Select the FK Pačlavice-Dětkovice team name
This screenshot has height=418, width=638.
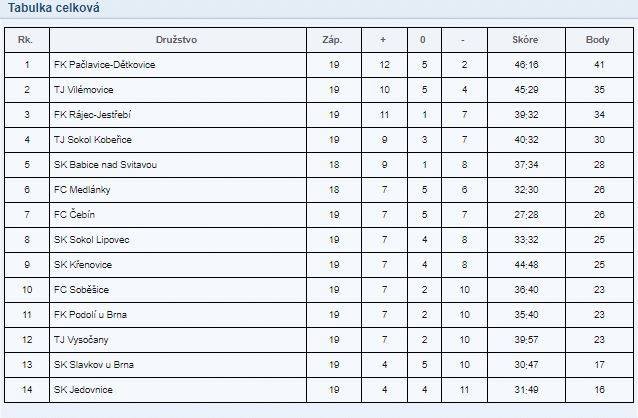pyautogui.click(x=105, y=65)
